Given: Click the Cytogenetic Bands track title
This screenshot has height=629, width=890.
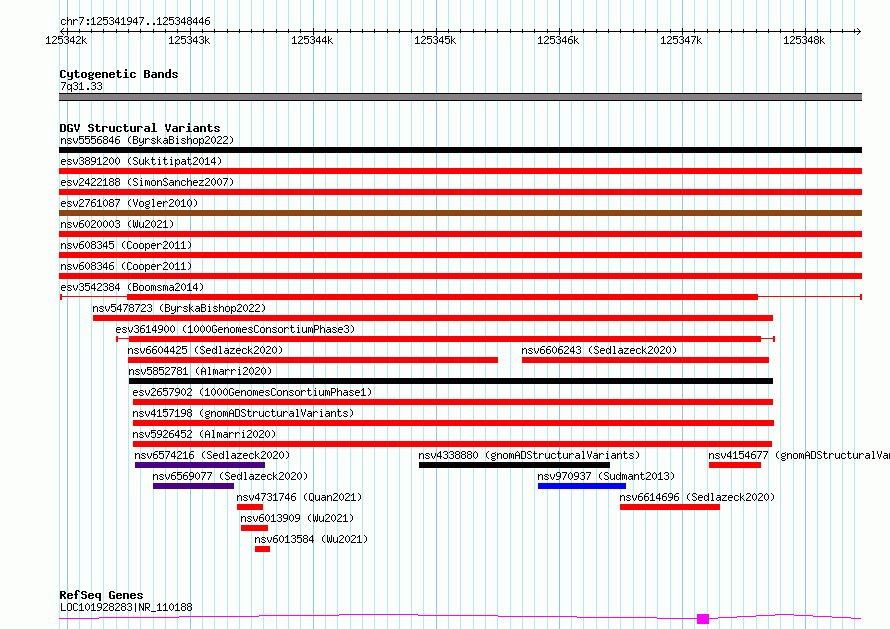Looking at the screenshot, I should [119, 74].
